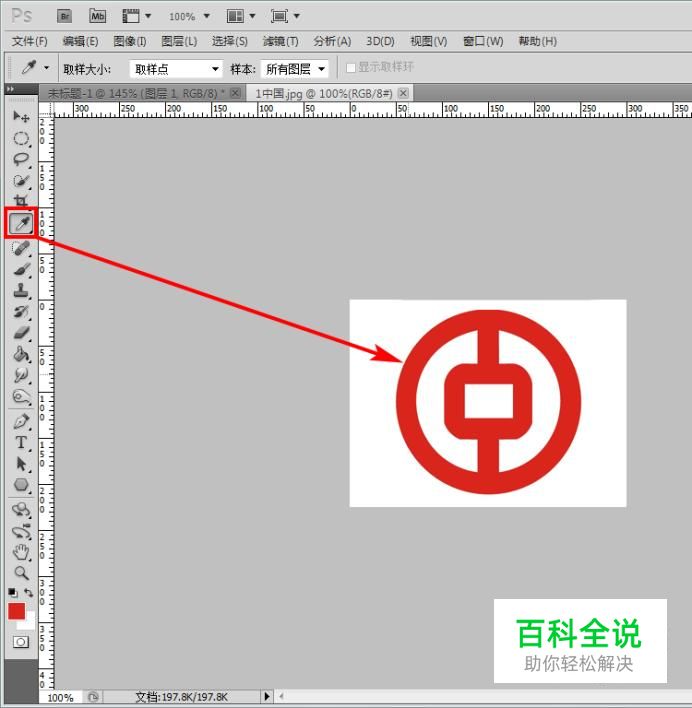Open the 滤镜(T) menu
692x708 pixels.
click(280, 42)
